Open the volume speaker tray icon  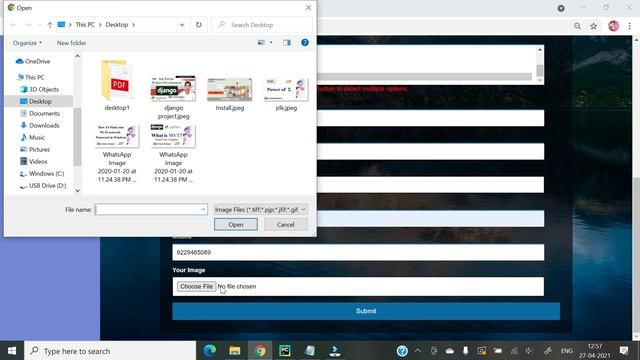[x=529, y=351]
